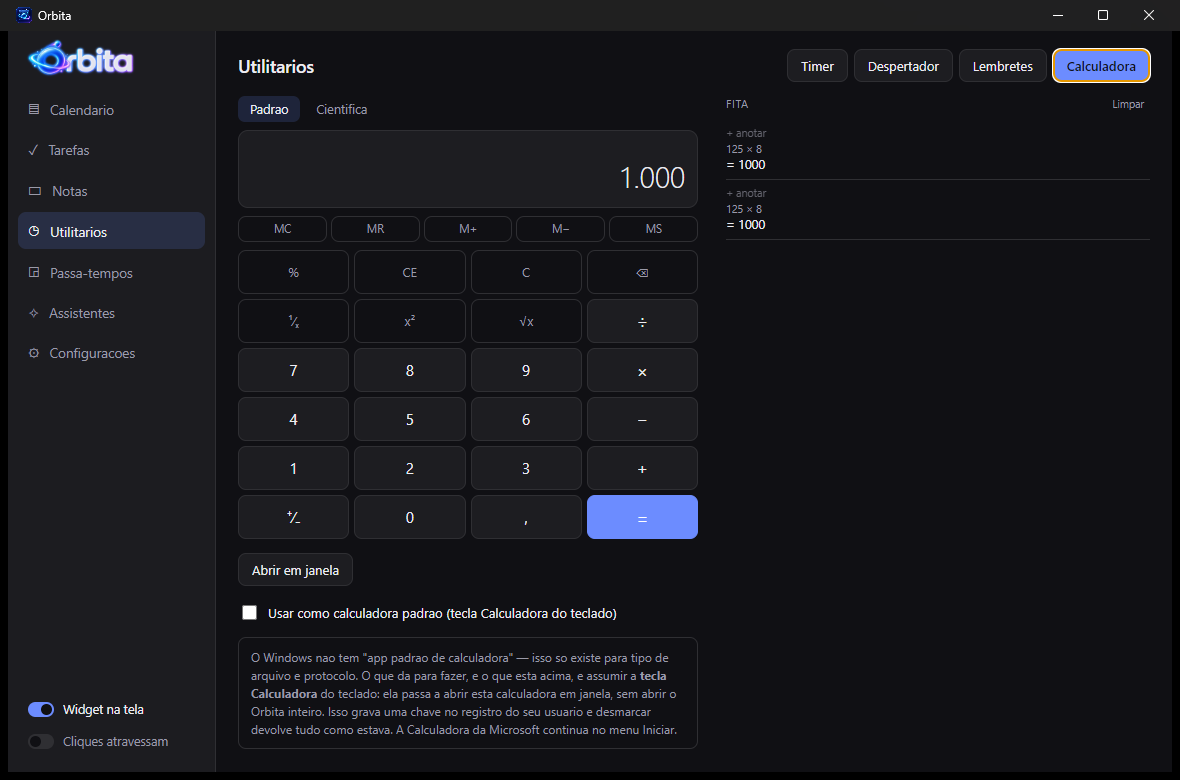Click the backspace key on the calculator

[642, 273]
